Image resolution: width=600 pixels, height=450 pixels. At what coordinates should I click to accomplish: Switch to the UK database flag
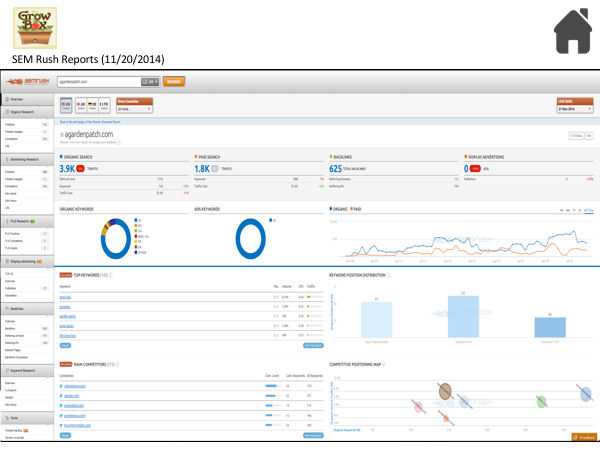81,105
